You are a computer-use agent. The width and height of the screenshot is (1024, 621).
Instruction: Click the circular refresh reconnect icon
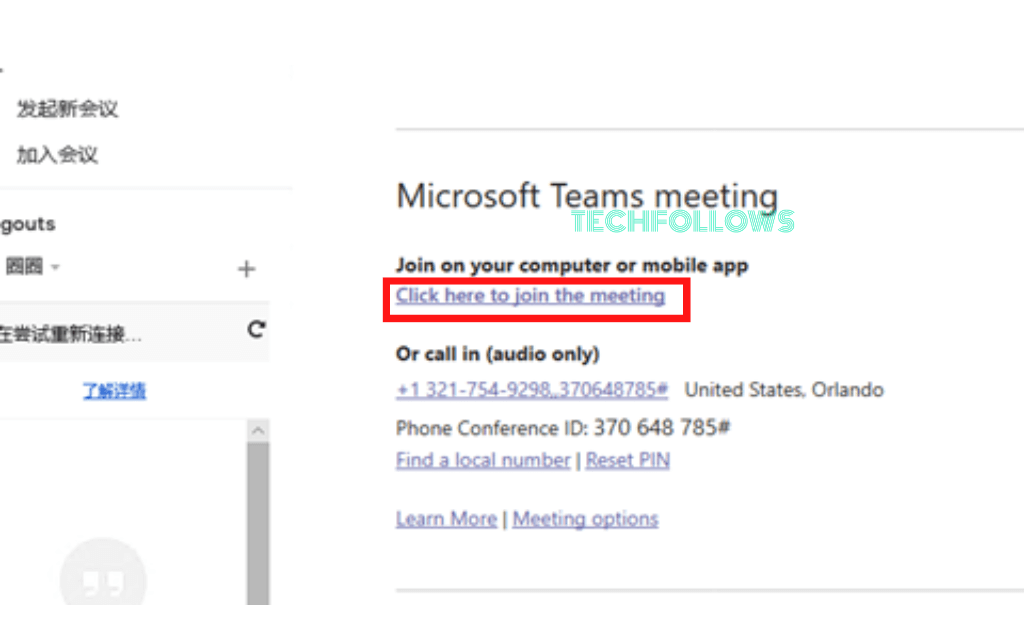coord(256,329)
